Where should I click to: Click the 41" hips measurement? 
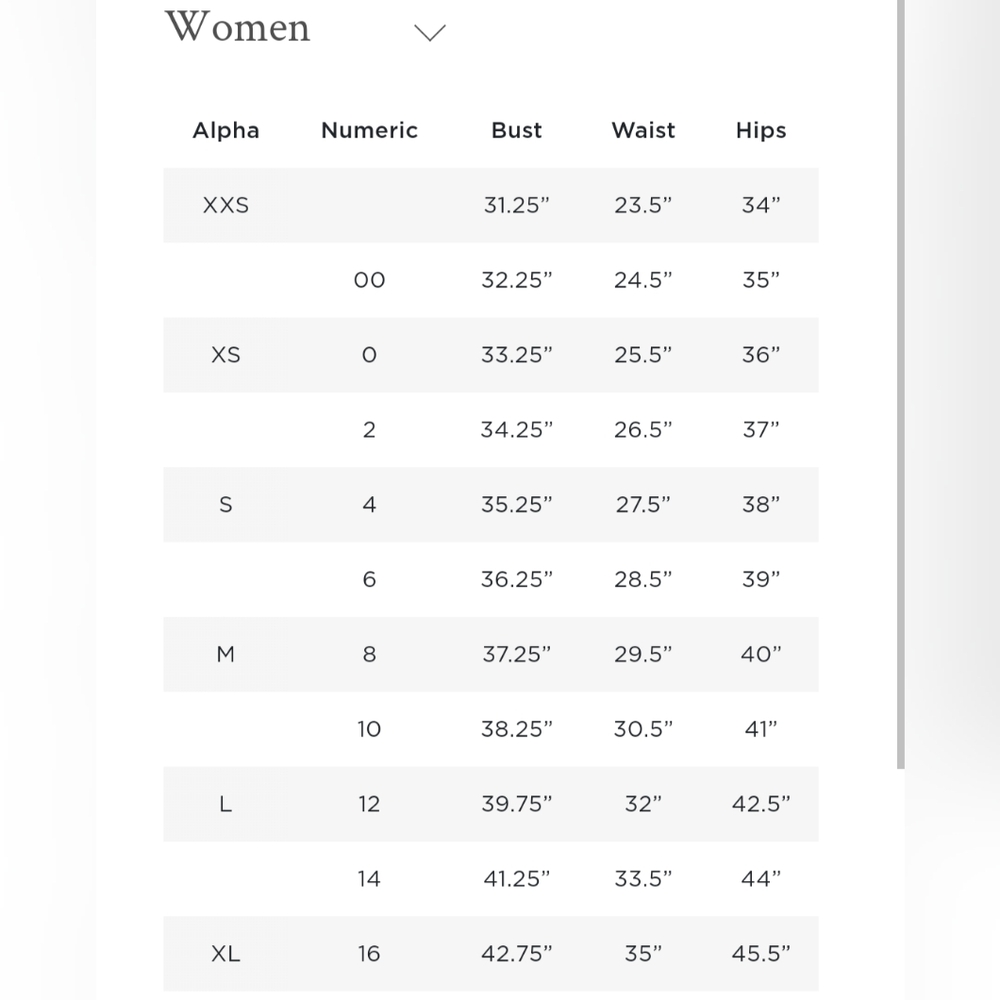[x=761, y=729]
